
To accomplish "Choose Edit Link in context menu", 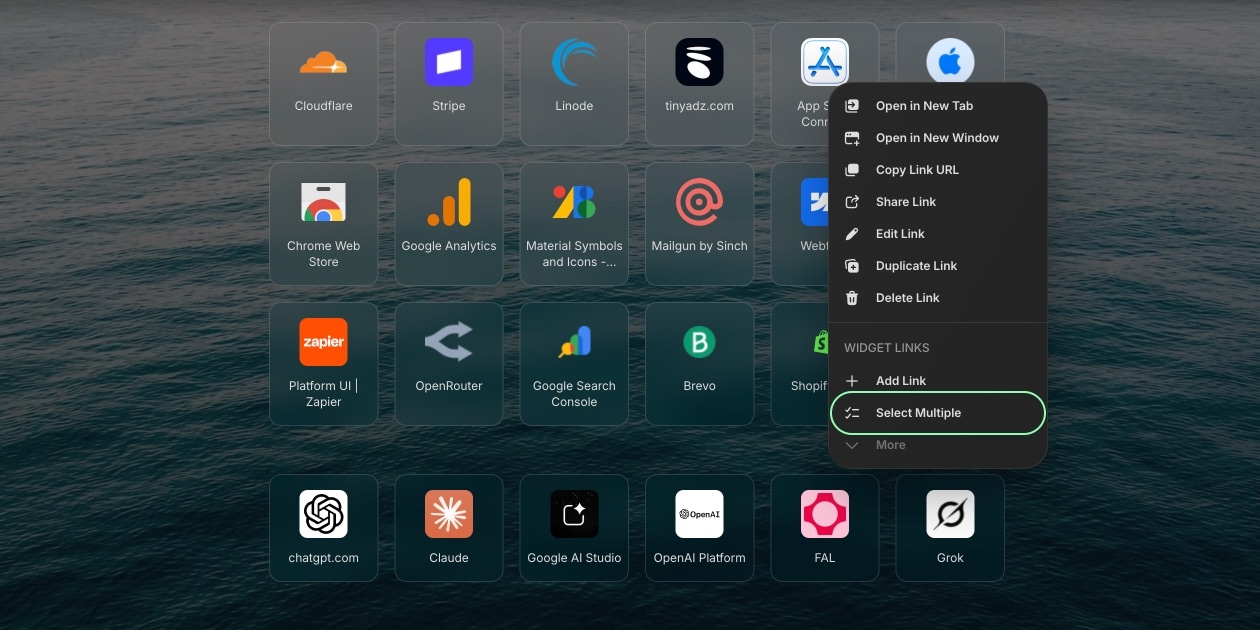I will [x=938, y=234].
